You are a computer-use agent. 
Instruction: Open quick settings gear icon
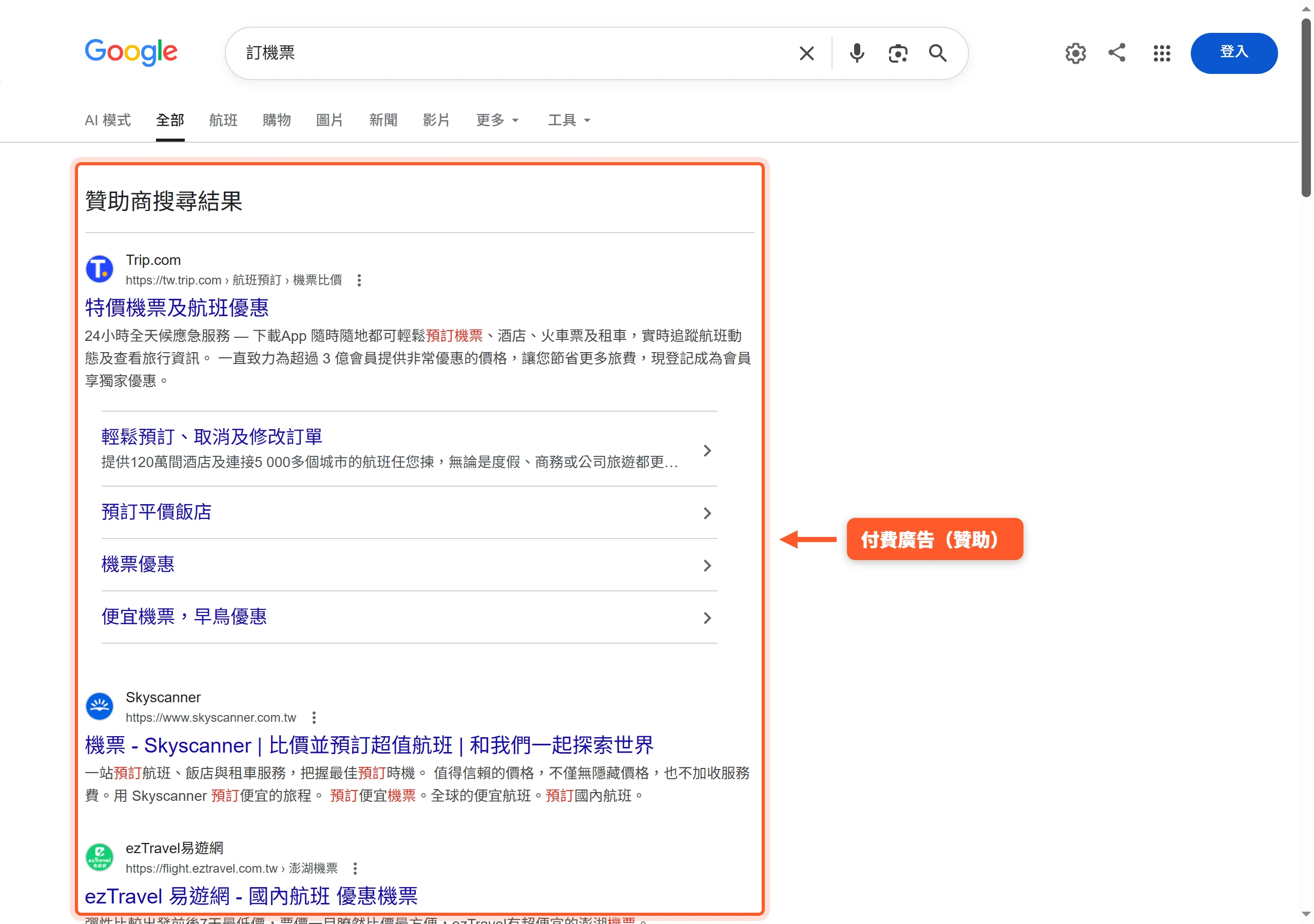pos(1075,53)
